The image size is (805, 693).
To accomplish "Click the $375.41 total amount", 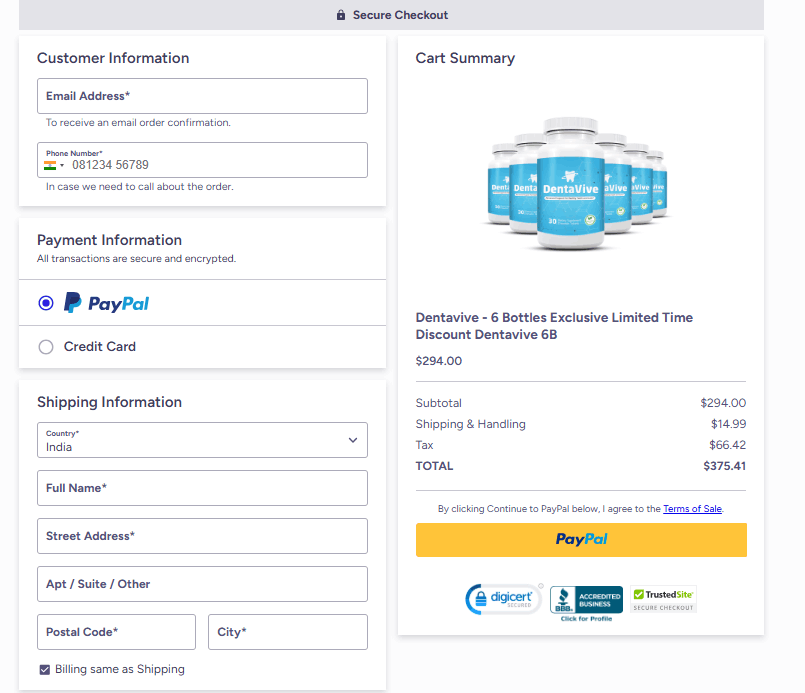I will click(724, 466).
